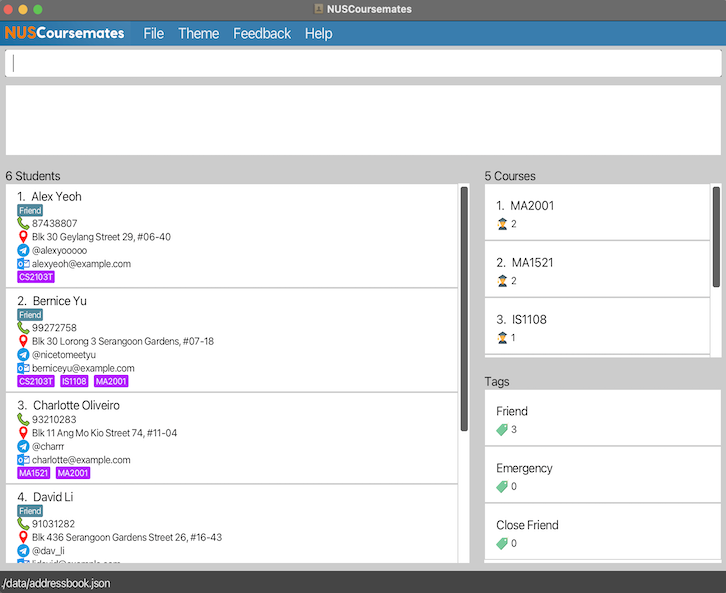The image size is (726, 593).
Task: Select the MA1521 course entry
Action: (597, 269)
